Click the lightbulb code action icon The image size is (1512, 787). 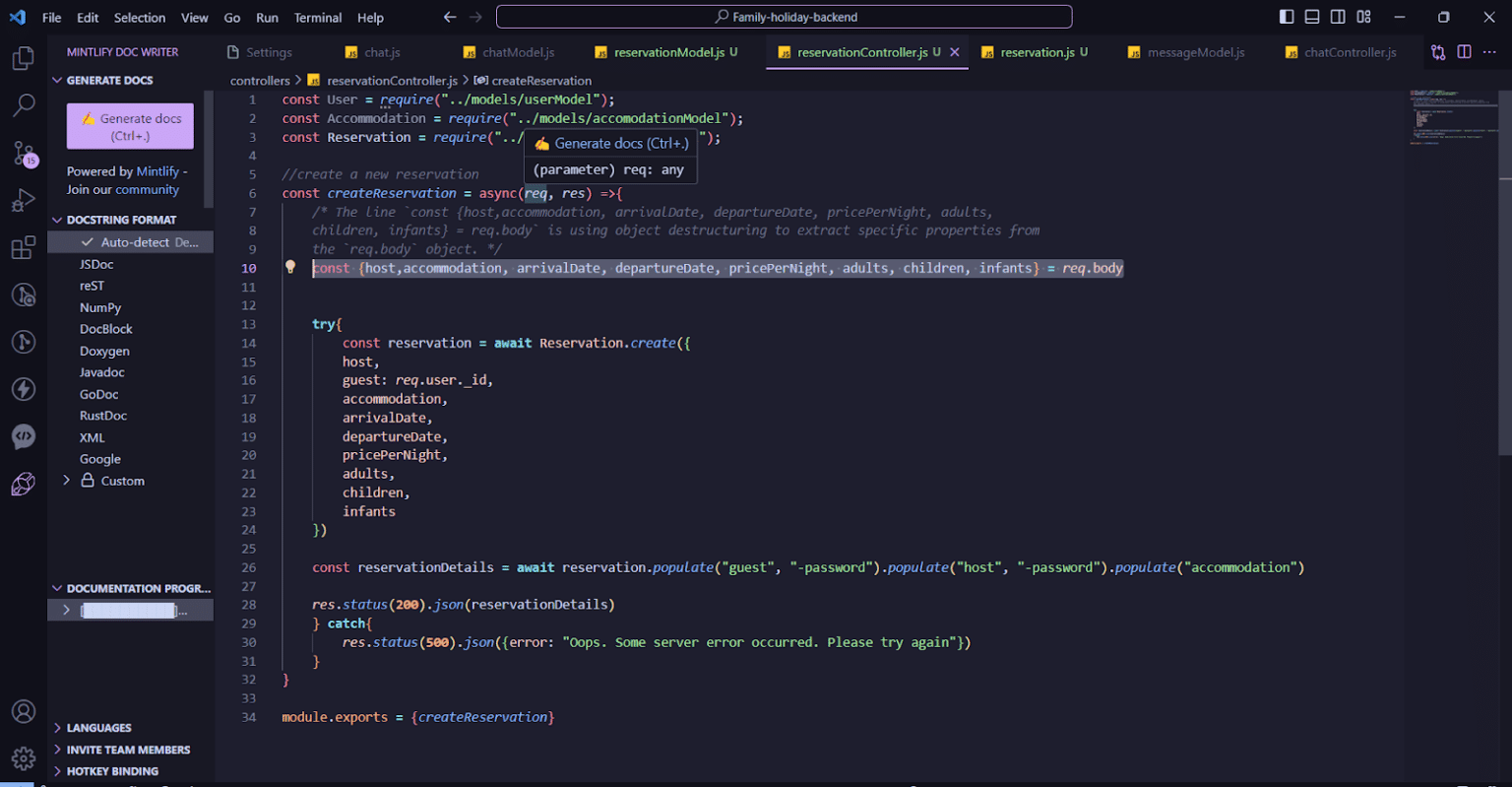(290, 267)
